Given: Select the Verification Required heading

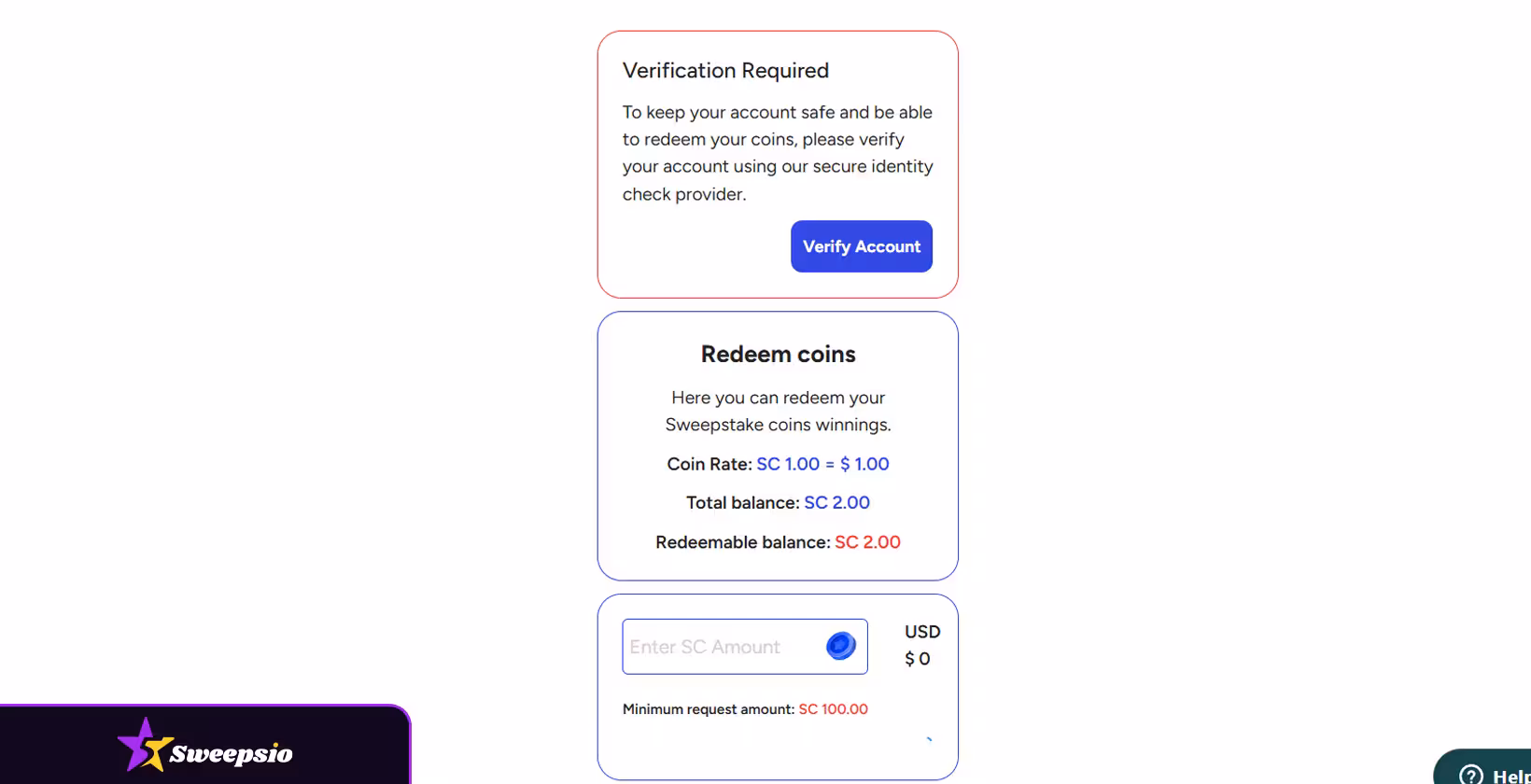Looking at the screenshot, I should coord(725,71).
